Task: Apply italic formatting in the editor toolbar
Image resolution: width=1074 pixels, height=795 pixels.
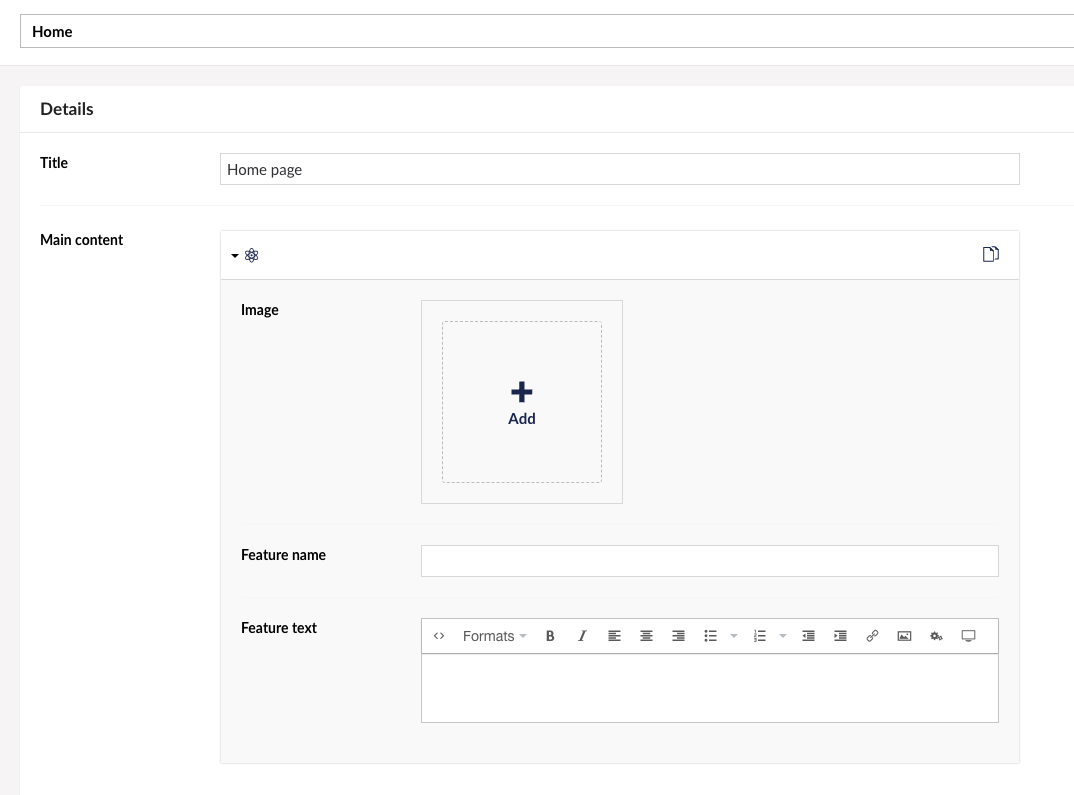Action: [582, 636]
